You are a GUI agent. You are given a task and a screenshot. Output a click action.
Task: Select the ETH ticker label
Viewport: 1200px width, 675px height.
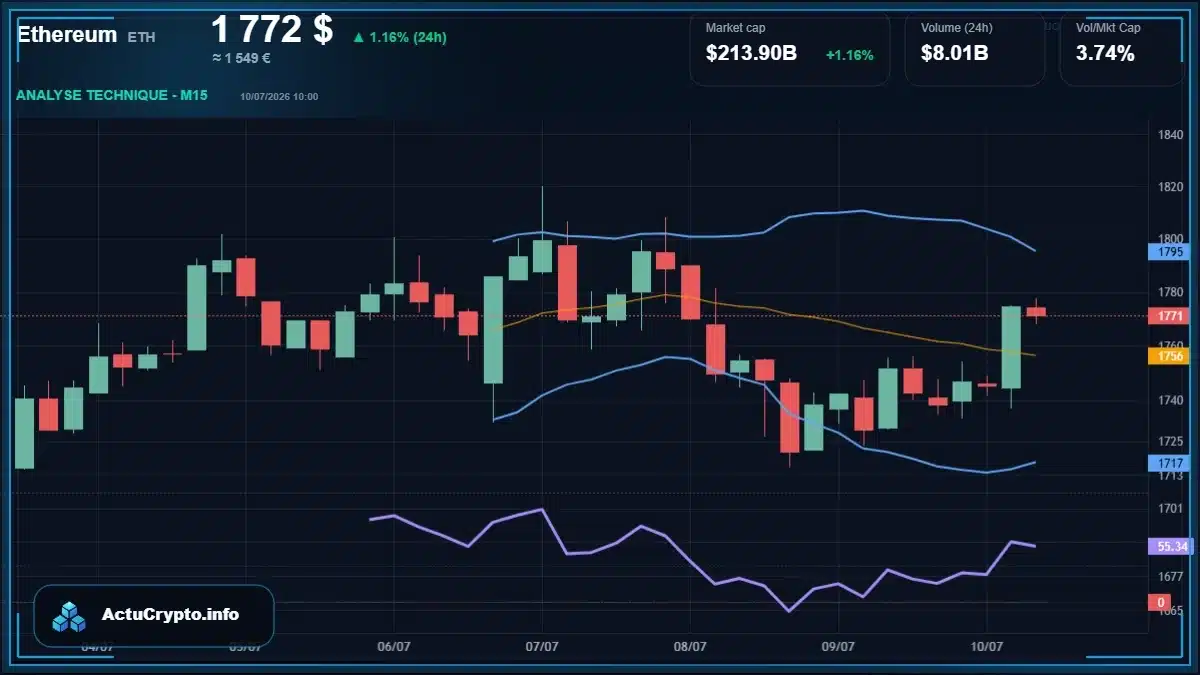tap(142, 37)
